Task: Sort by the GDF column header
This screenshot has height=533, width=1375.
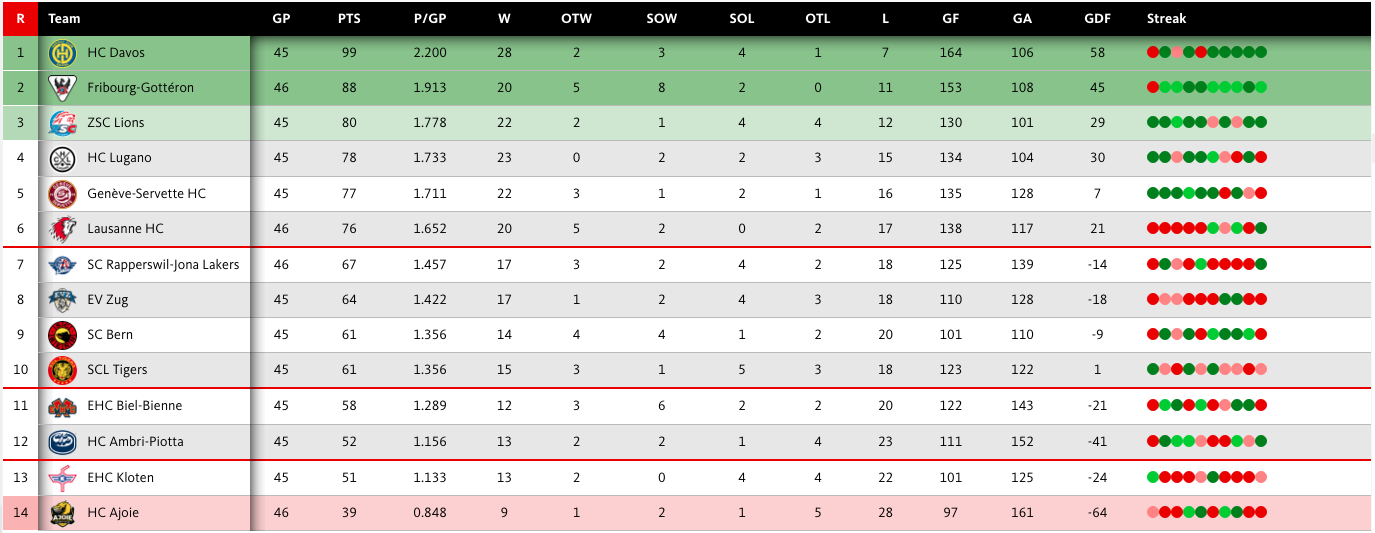Action: 1097,18
